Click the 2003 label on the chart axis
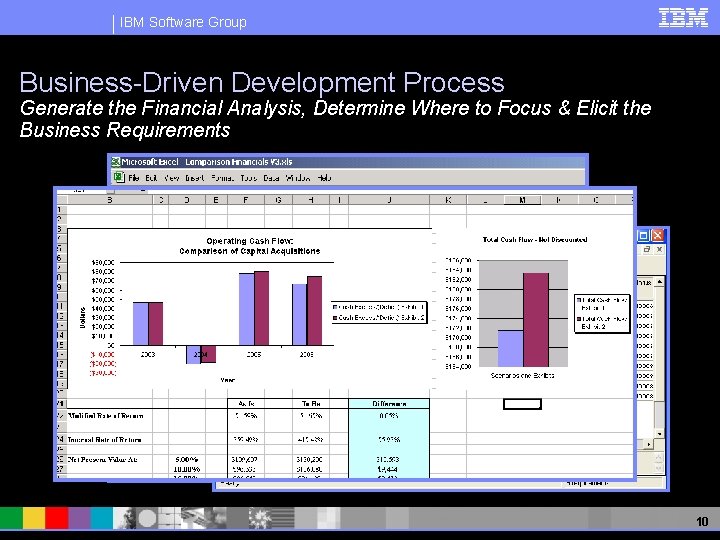 [x=148, y=354]
